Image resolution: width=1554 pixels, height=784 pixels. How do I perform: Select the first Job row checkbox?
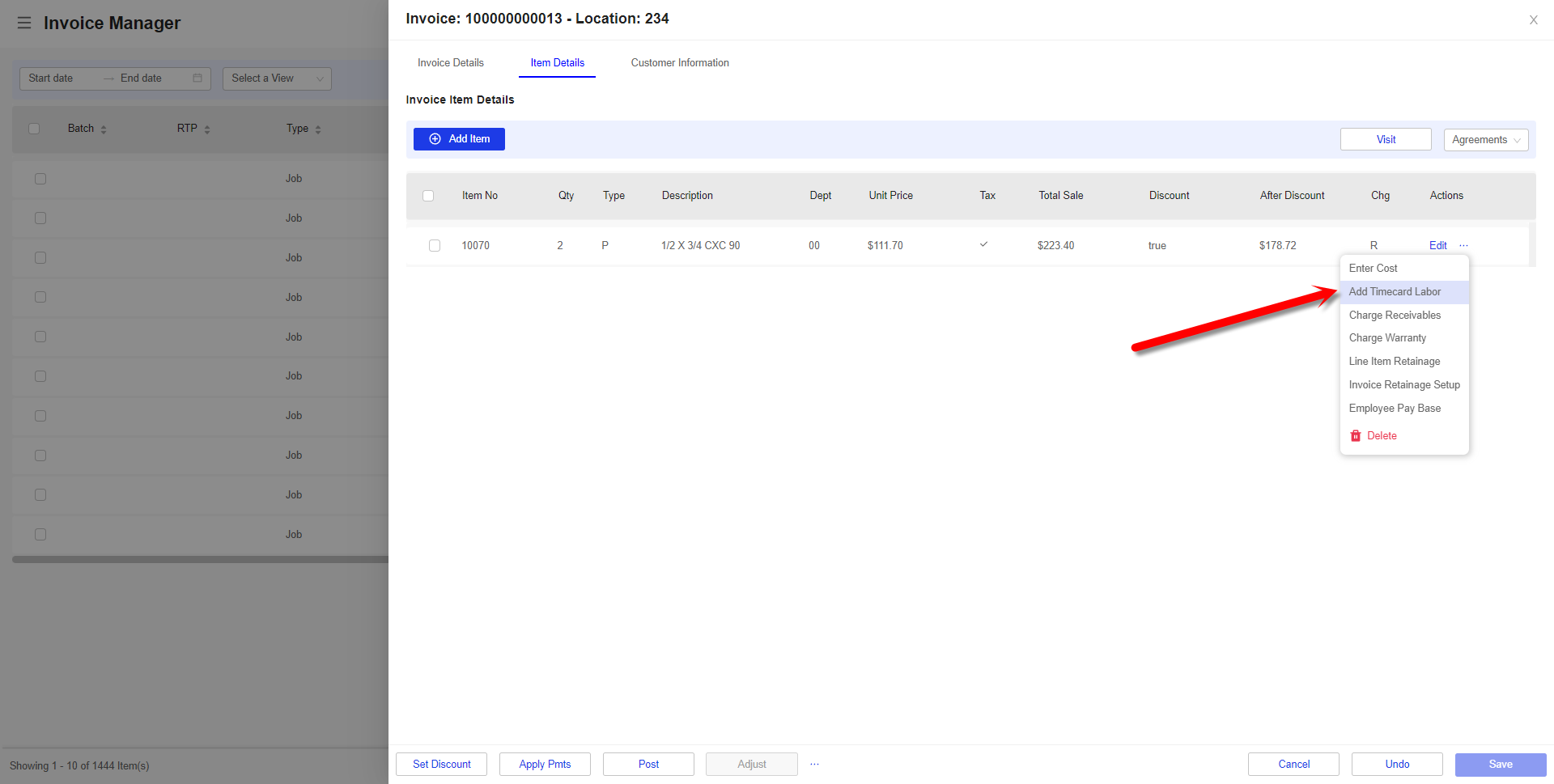pyautogui.click(x=40, y=179)
